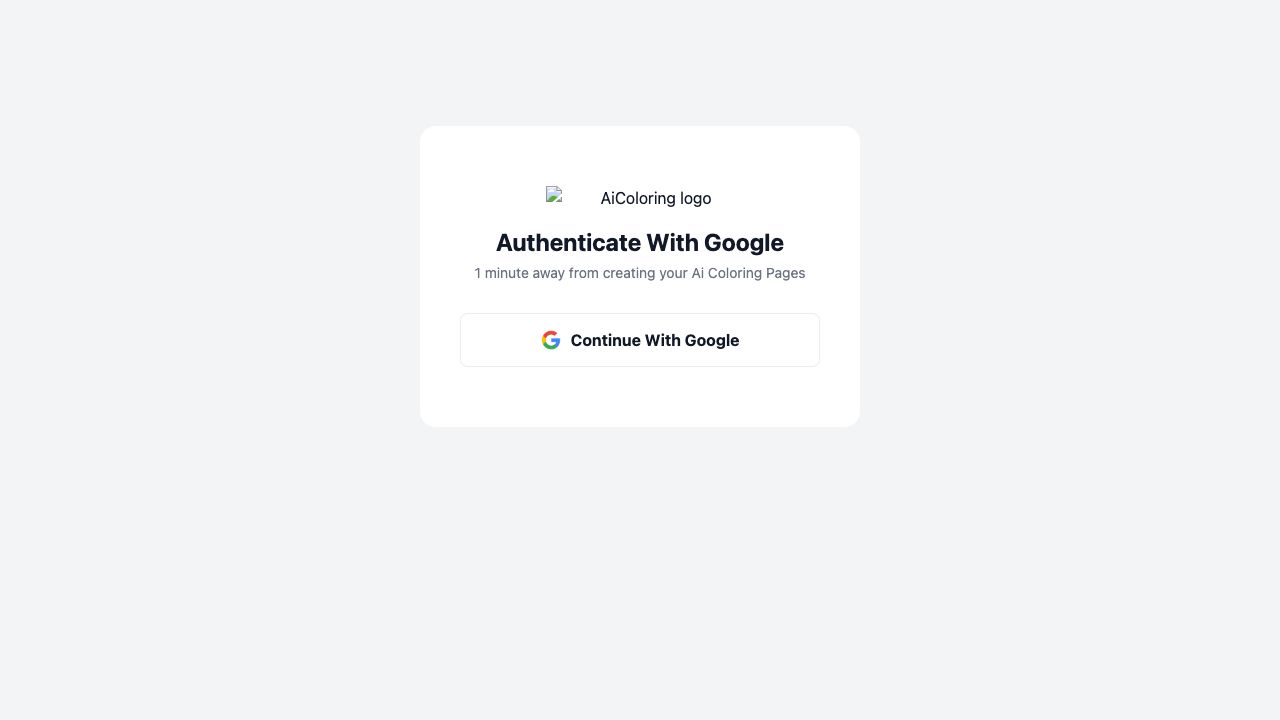Click the gray page background below the card
Viewport: 1280px width, 720px height.
pos(640,570)
